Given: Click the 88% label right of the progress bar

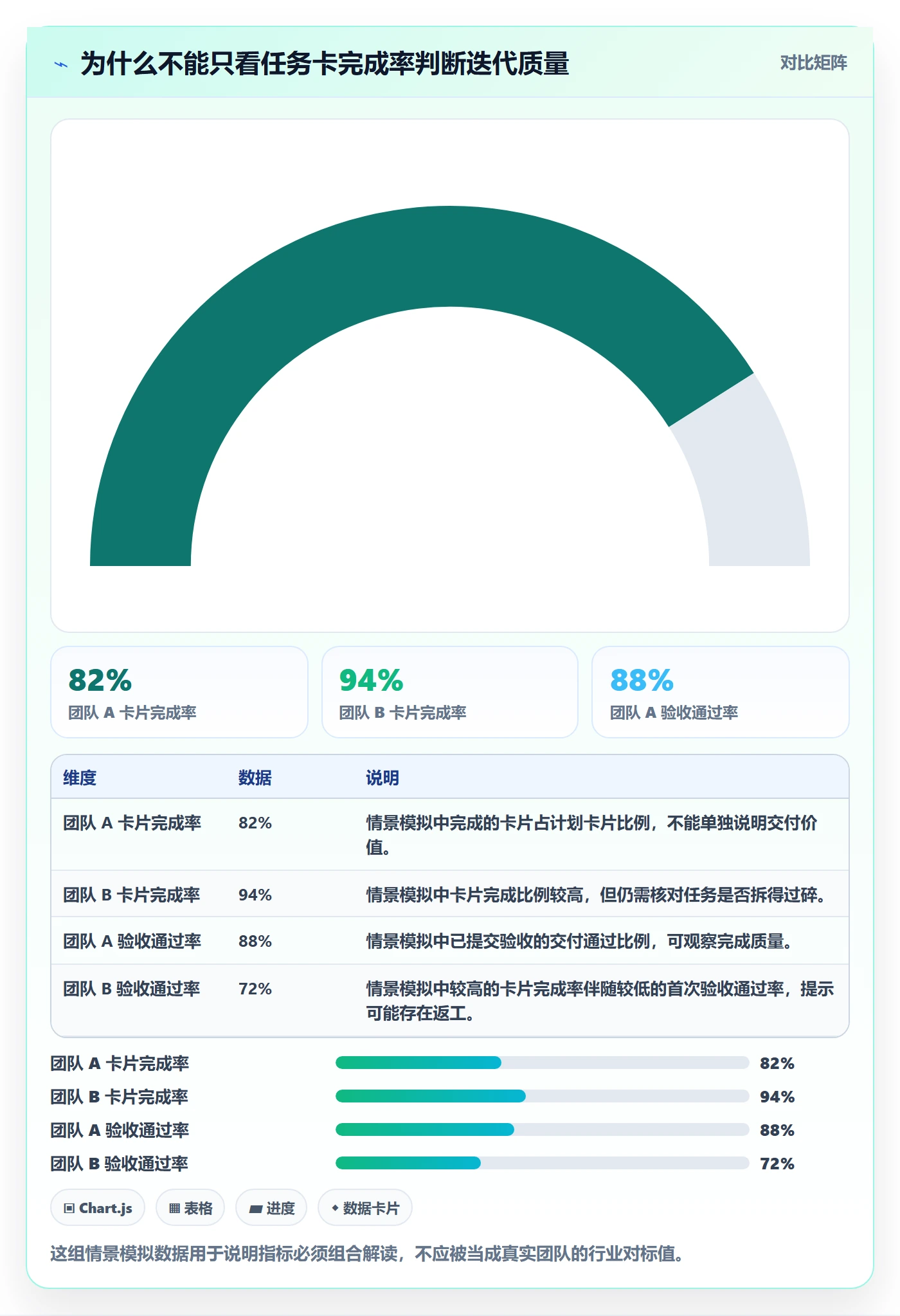Looking at the screenshot, I should [x=777, y=1130].
